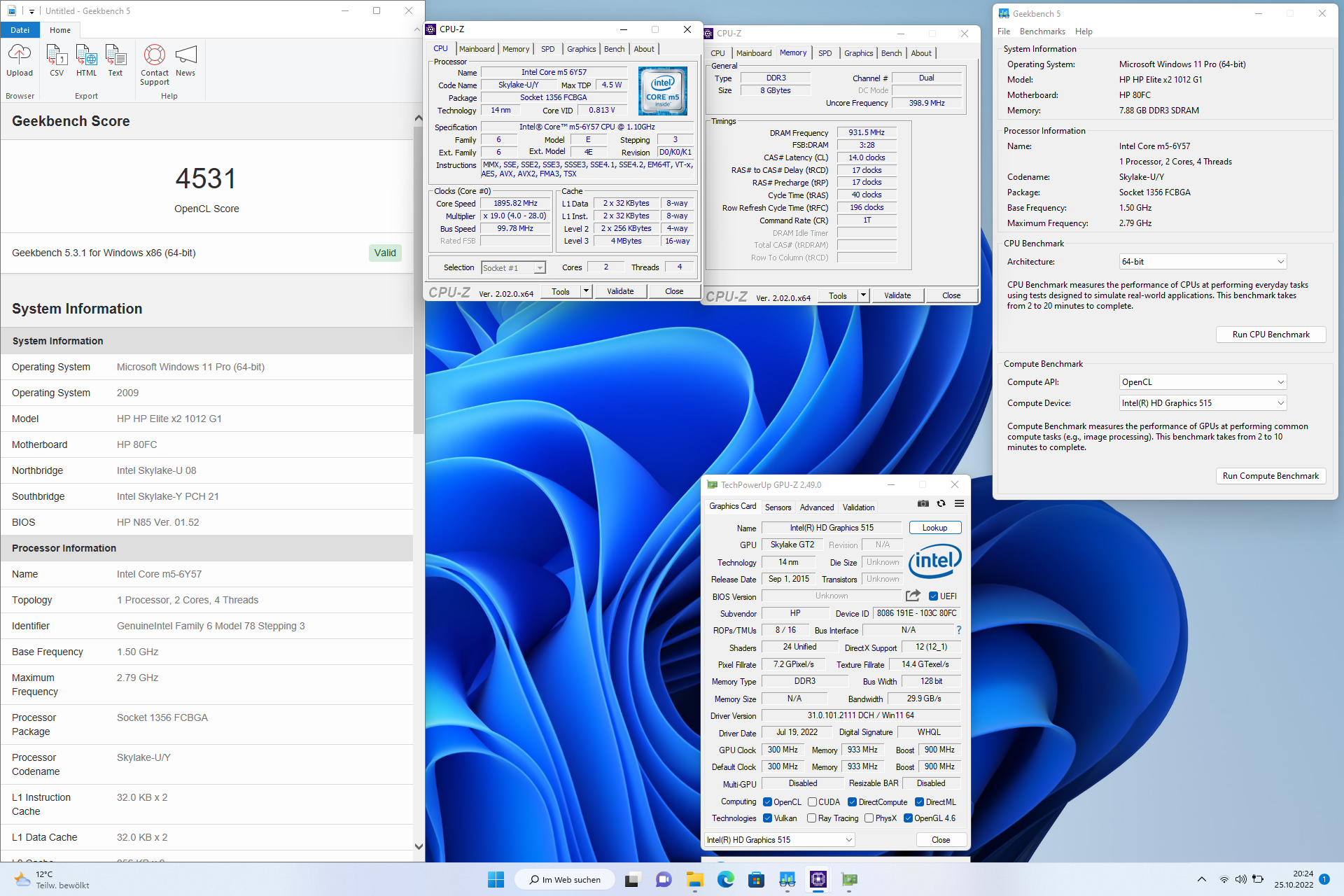Image resolution: width=1344 pixels, height=896 pixels.
Task: Expand the Tools arrow in front CPU-Z
Action: [x=586, y=291]
